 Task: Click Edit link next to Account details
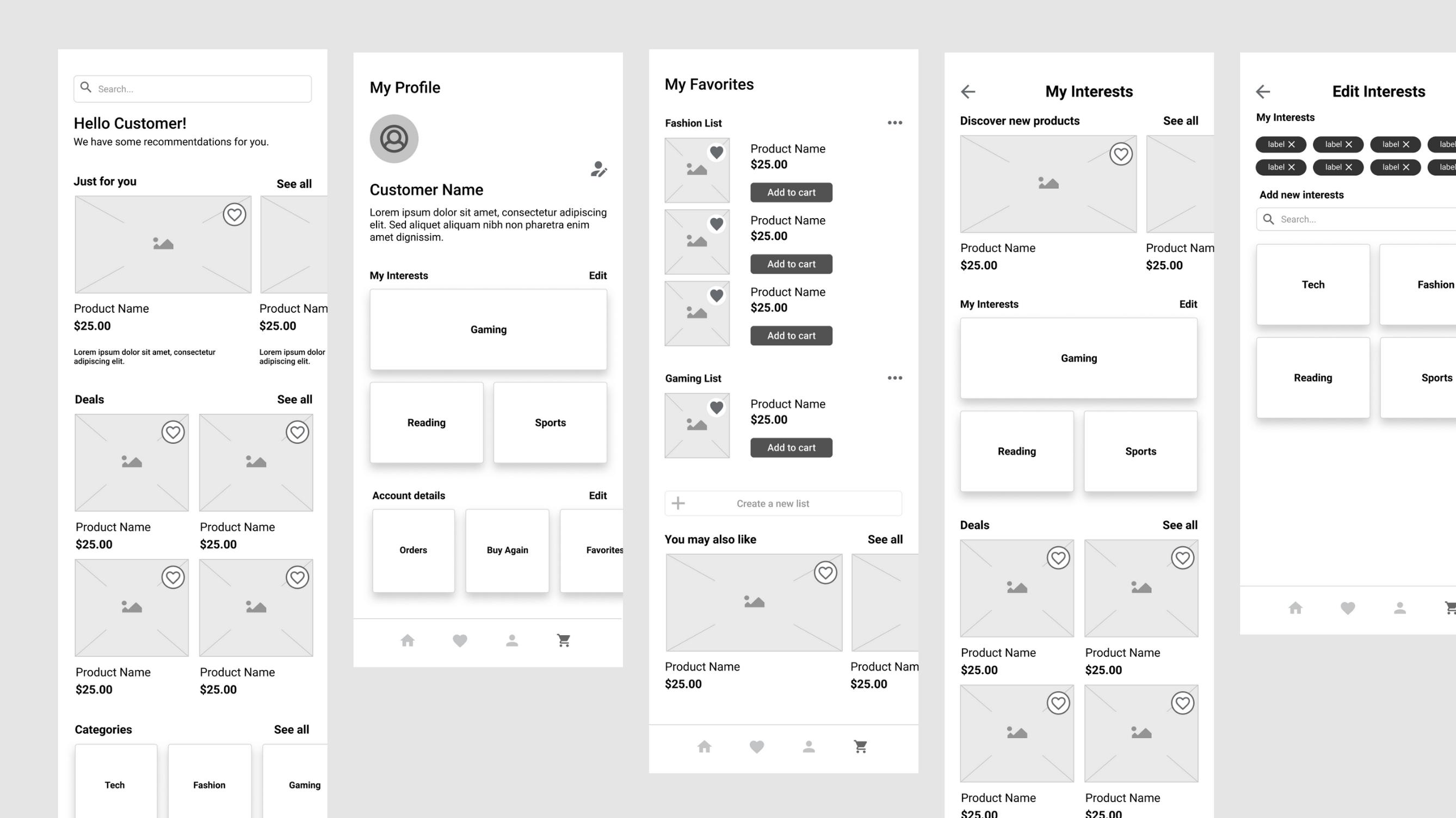coord(597,495)
